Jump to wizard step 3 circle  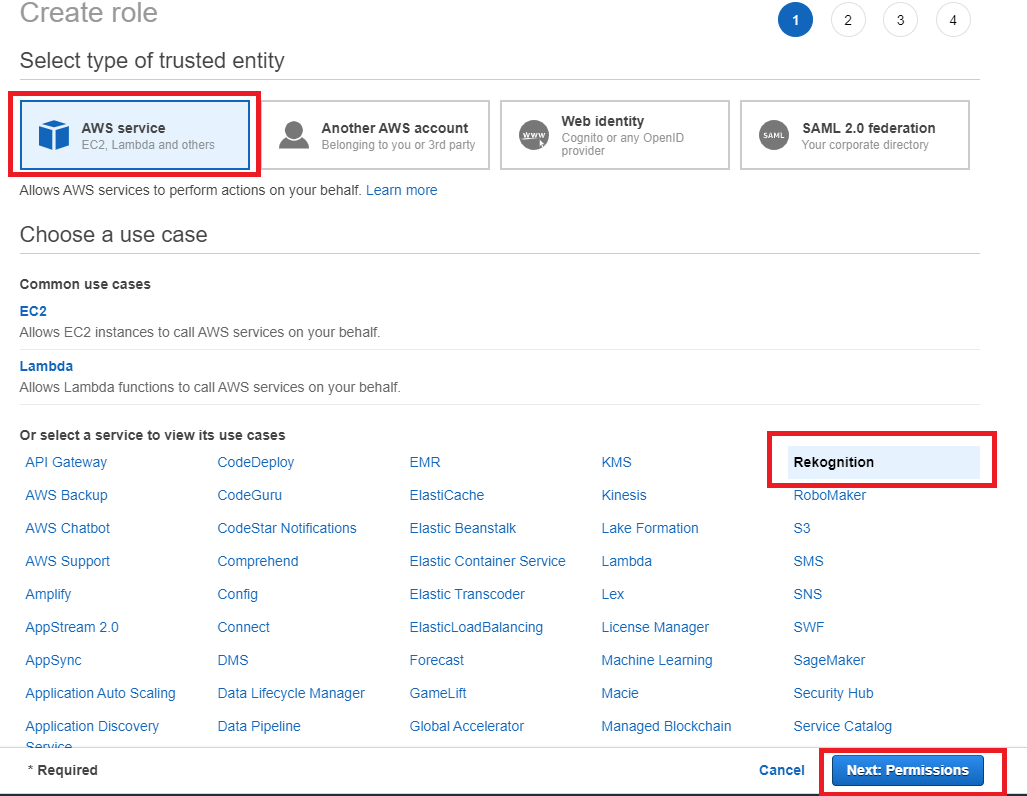[x=900, y=20]
